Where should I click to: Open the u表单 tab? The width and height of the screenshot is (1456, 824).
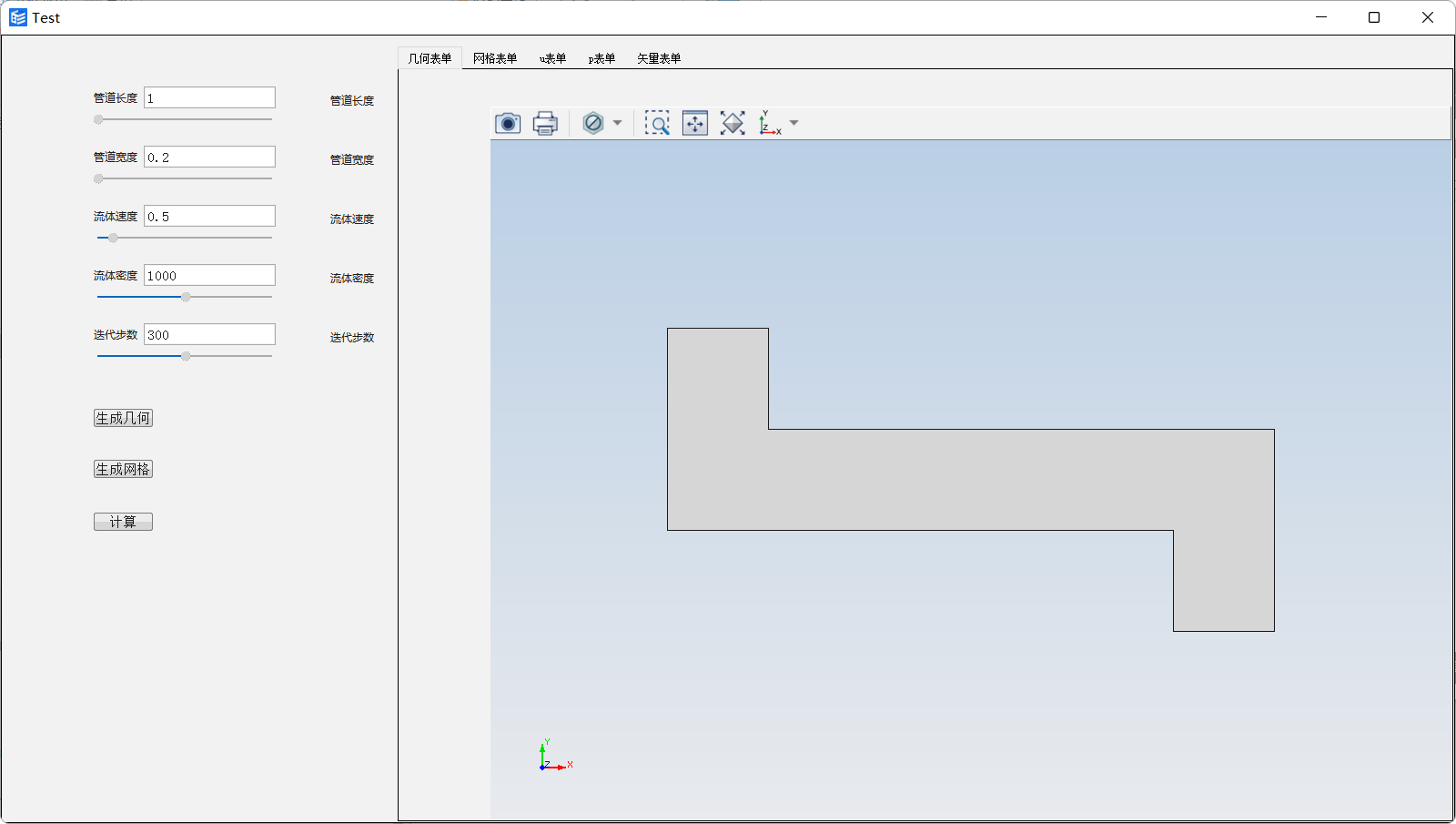(x=552, y=58)
